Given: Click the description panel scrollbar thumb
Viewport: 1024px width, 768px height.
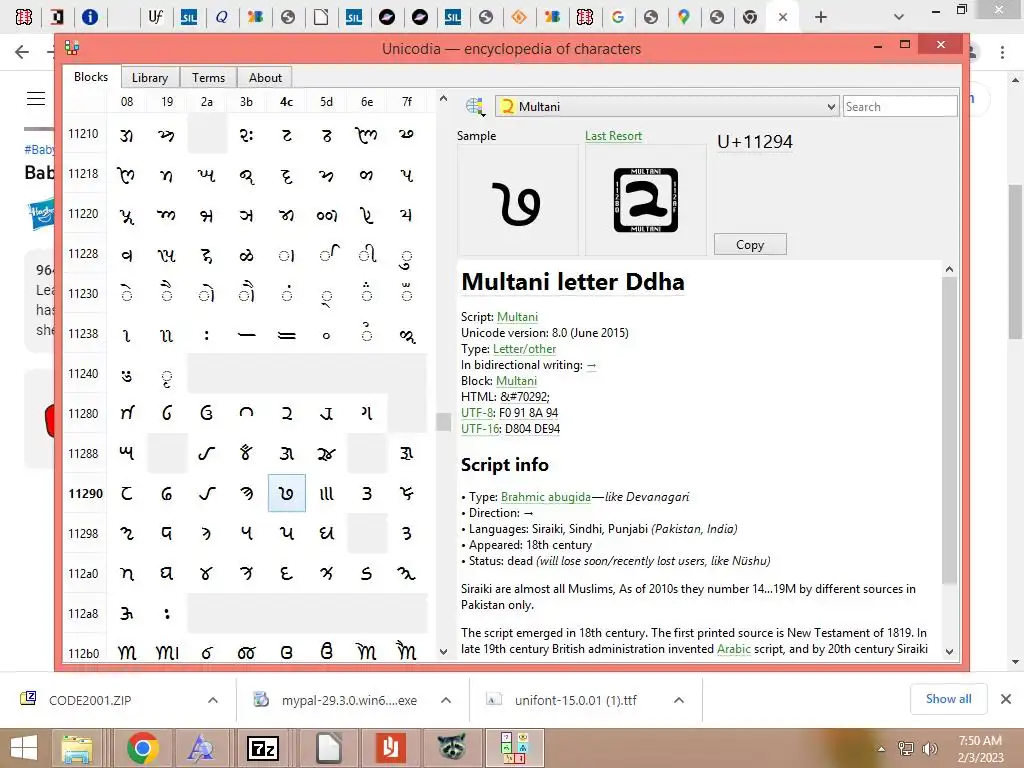Looking at the screenshot, I should (950, 430).
